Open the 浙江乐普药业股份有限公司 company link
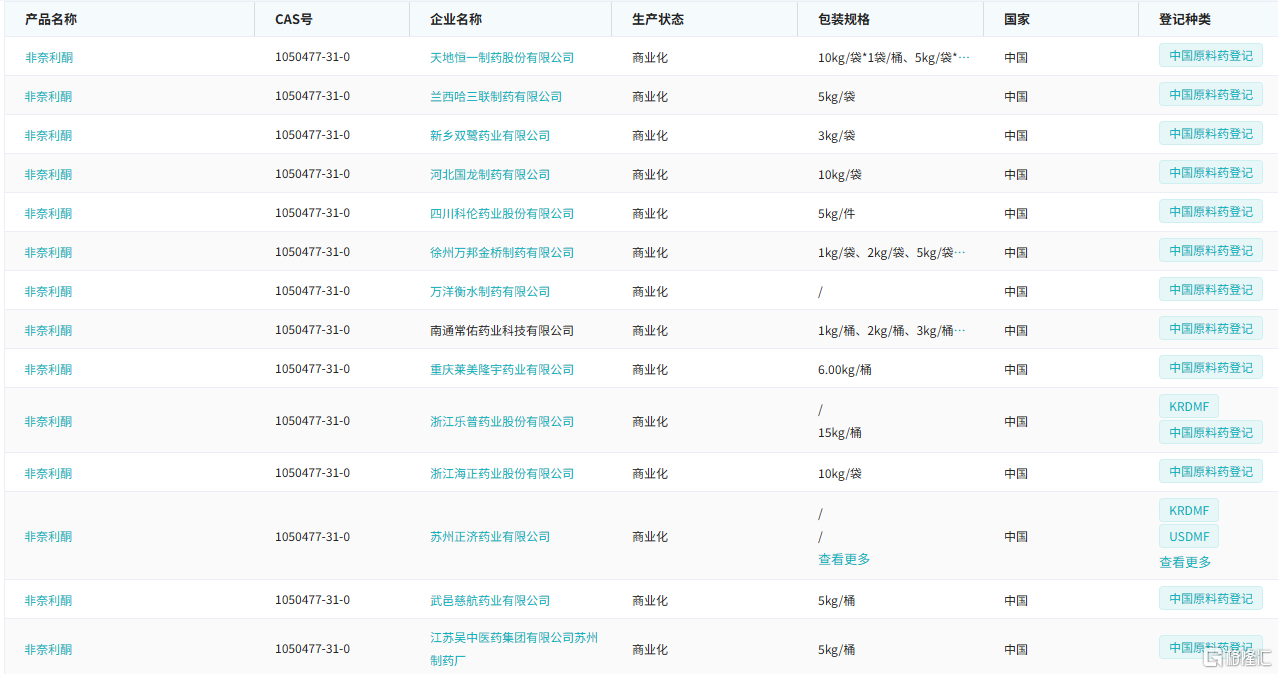The height and width of the screenshot is (674, 1278). (x=502, y=421)
